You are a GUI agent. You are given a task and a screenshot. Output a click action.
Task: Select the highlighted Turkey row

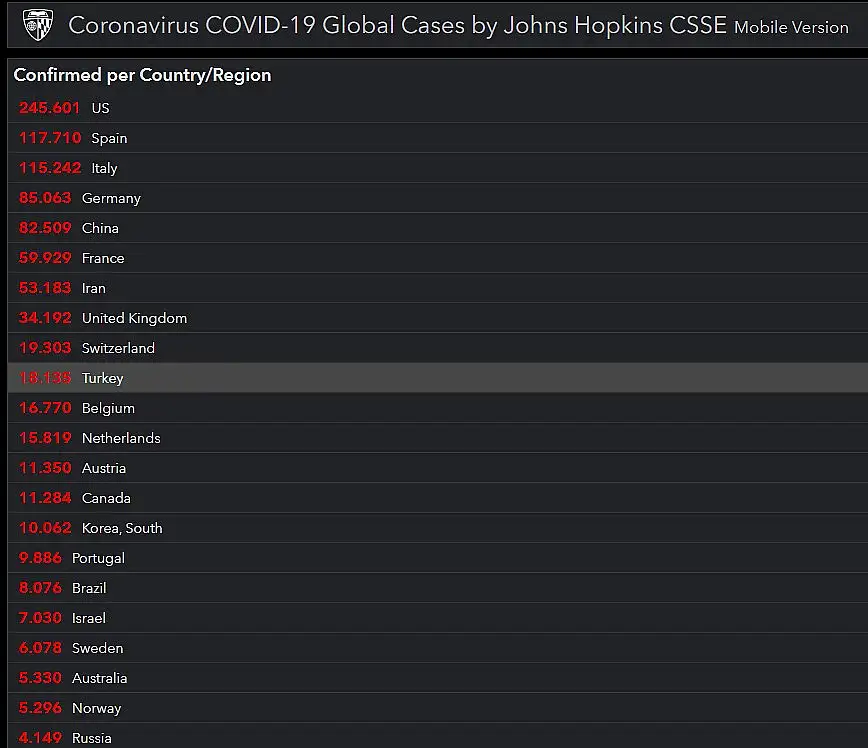click(438, 378)
